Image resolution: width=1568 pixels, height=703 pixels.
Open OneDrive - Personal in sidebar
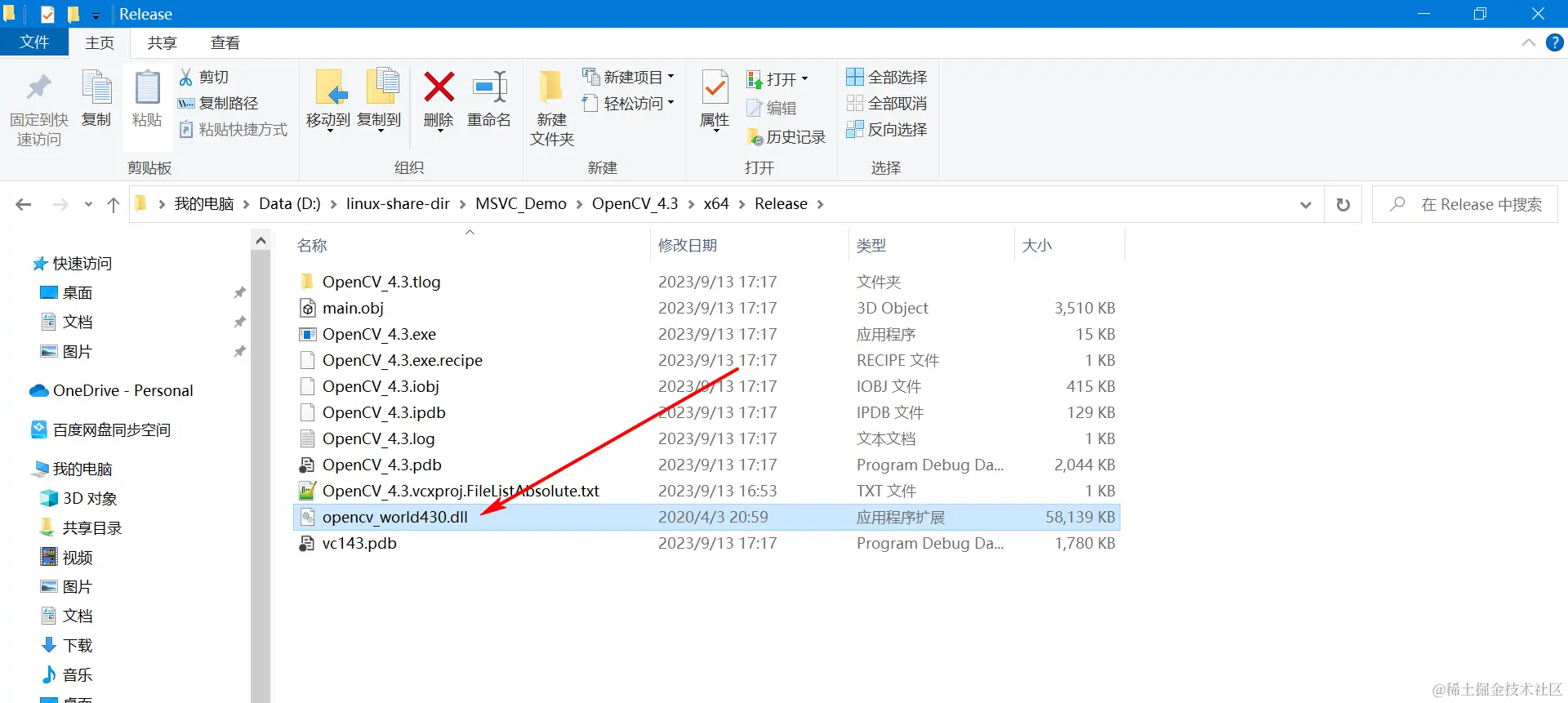coord(112,390)
